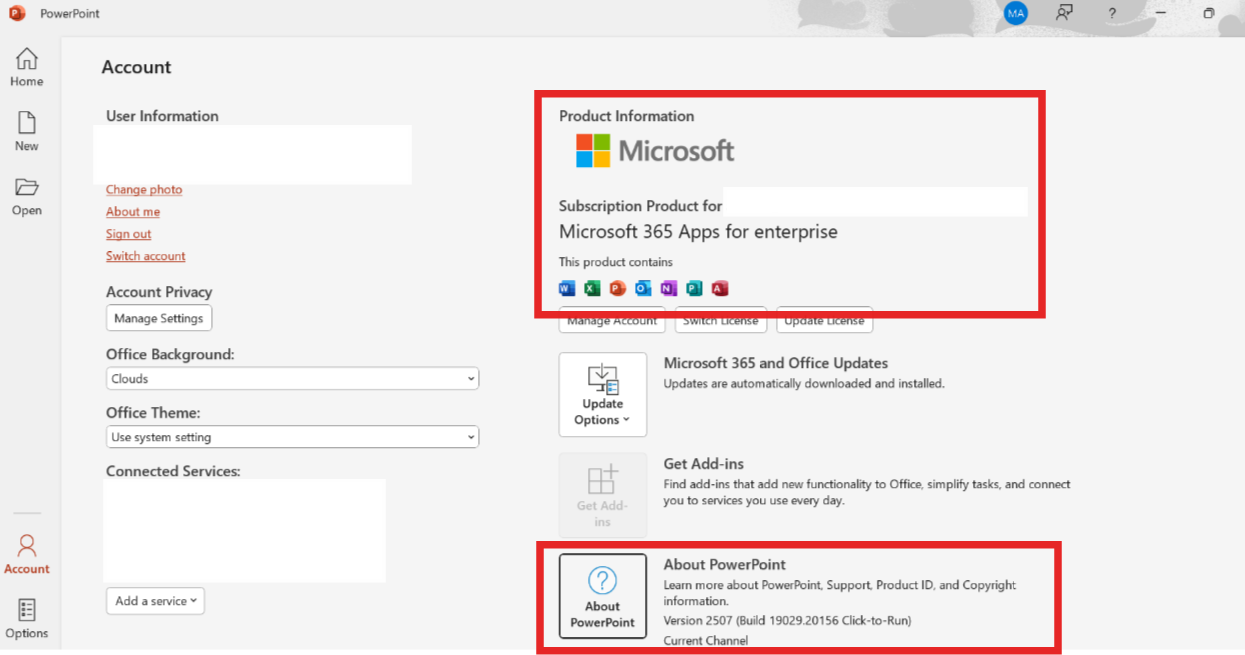
Task: Click the 'Account Privacy' heading
Action: click(159, 292)
